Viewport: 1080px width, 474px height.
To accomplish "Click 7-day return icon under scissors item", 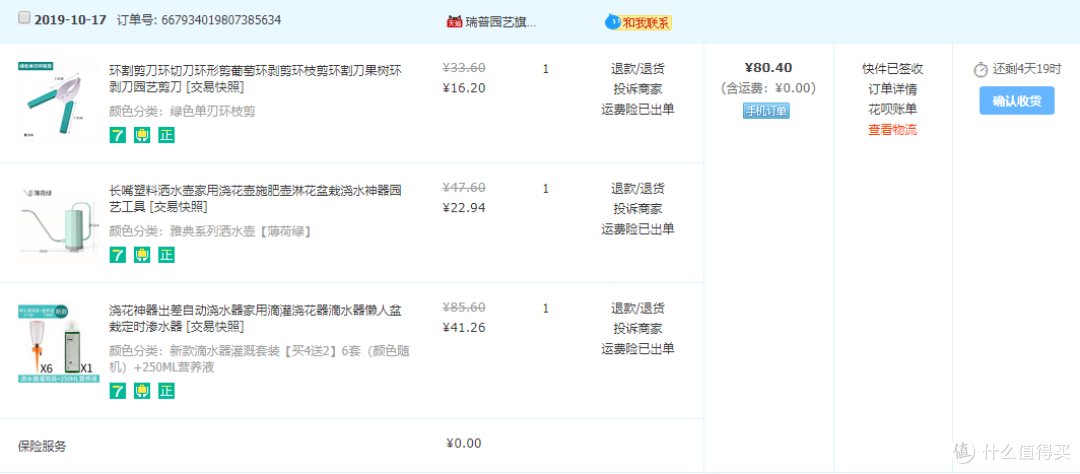I will [x=118, y=135].
